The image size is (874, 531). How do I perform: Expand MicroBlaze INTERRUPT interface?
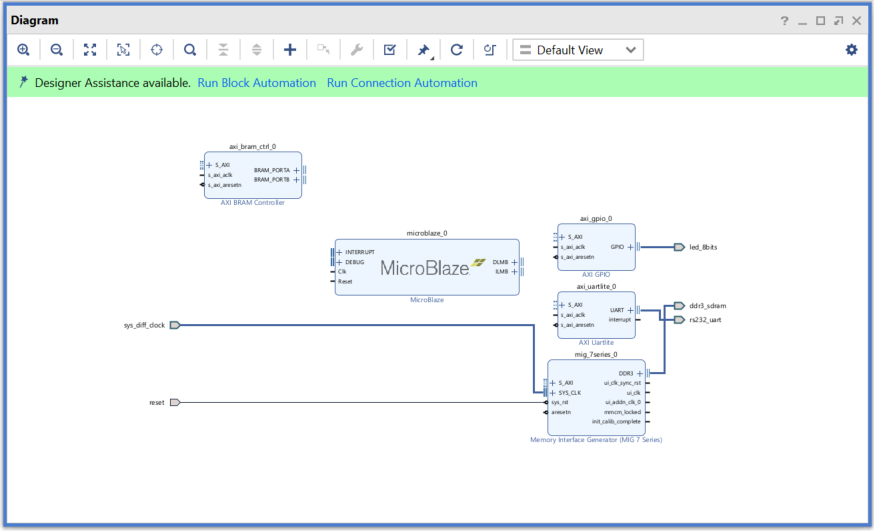339,252
